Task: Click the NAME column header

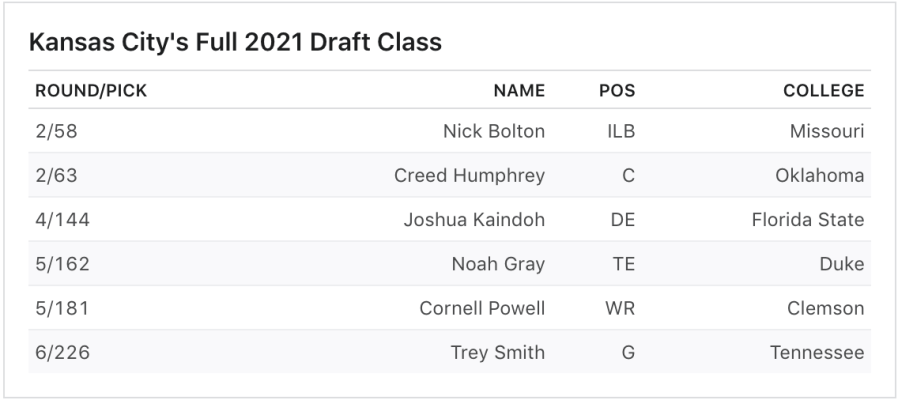Action: (519, 91)
